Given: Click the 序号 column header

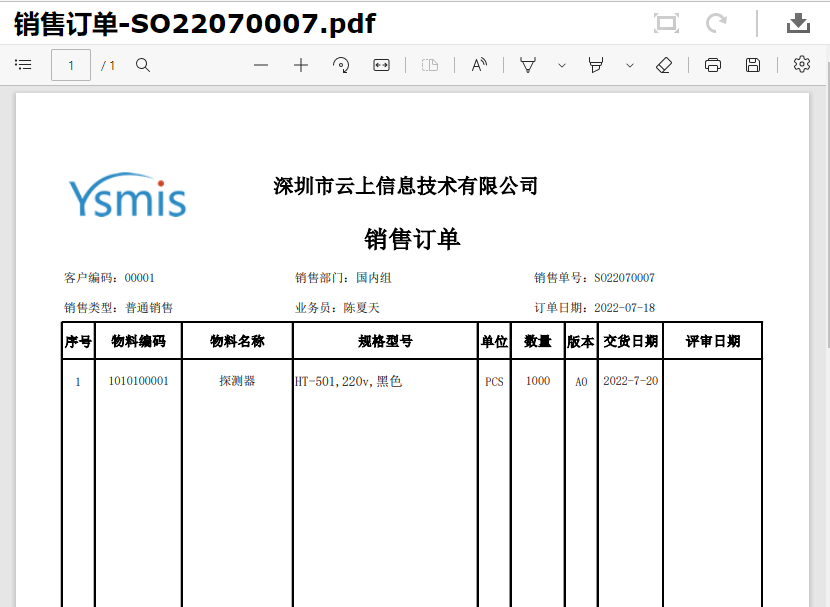Looking at the screenshot, I should pyautogui.click(x=78, y=341).
